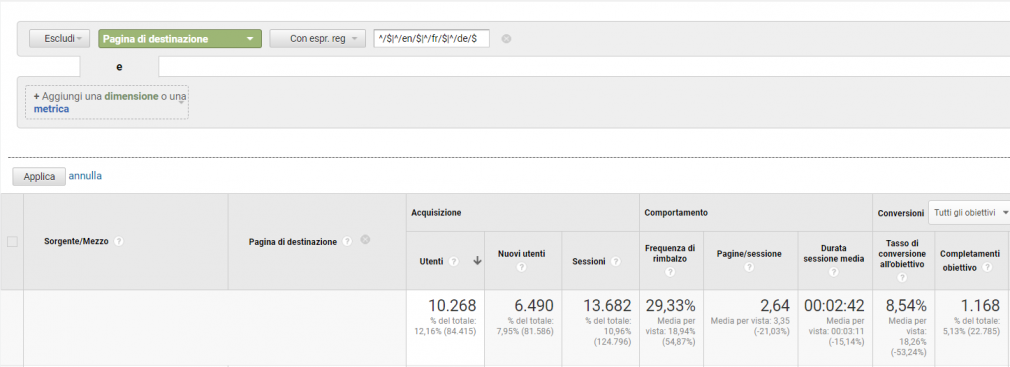
Task: Open help icon for Completamenti obiettivo
Action: point(987,267)
